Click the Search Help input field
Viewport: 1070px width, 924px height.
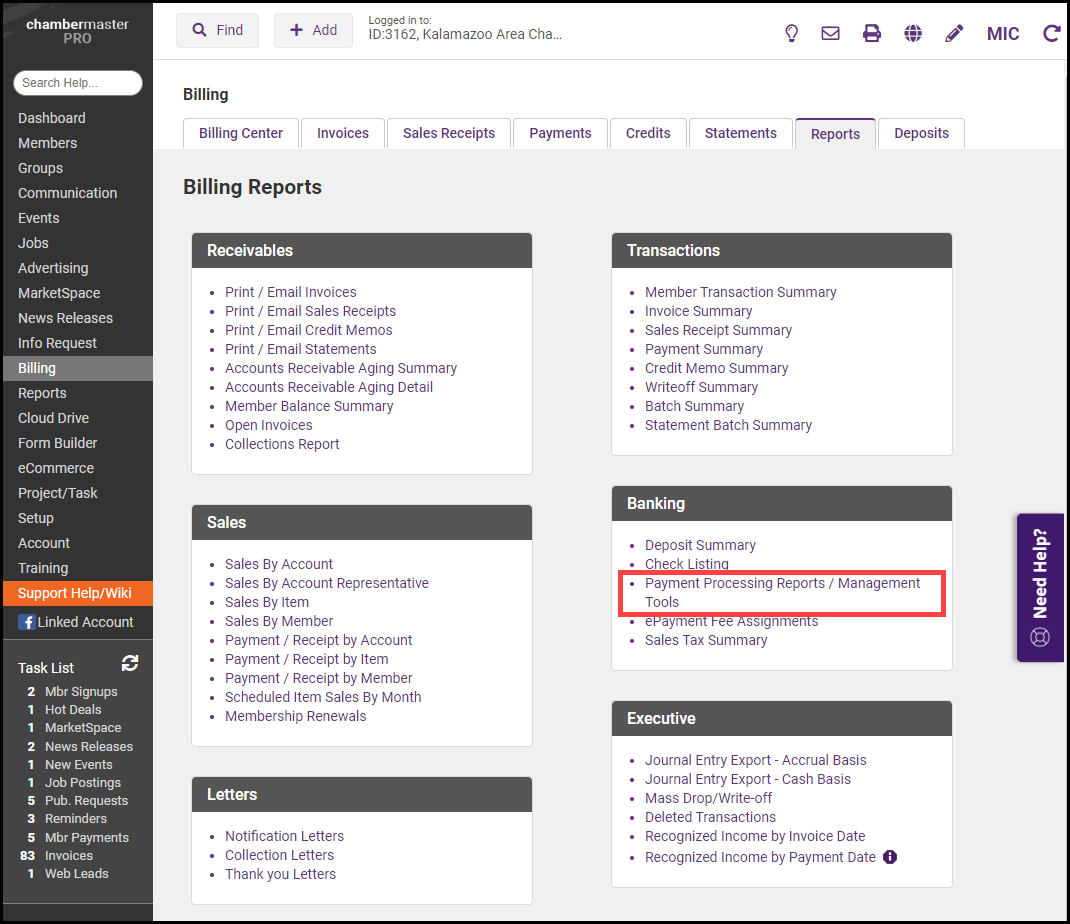click(78, 83)
